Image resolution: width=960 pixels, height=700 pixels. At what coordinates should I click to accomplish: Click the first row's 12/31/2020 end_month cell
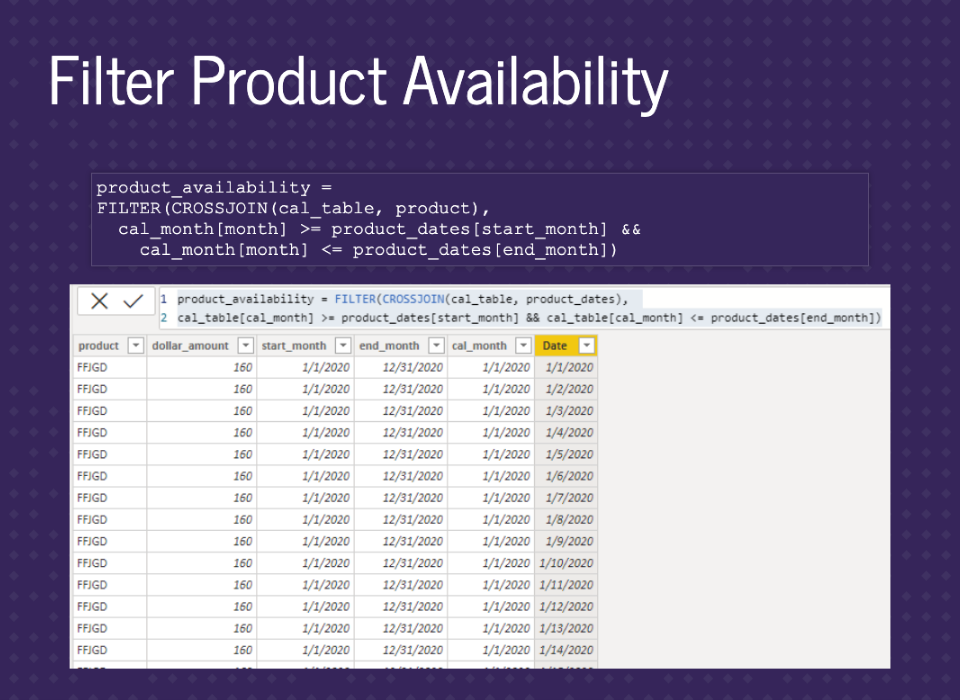(412, 368)
